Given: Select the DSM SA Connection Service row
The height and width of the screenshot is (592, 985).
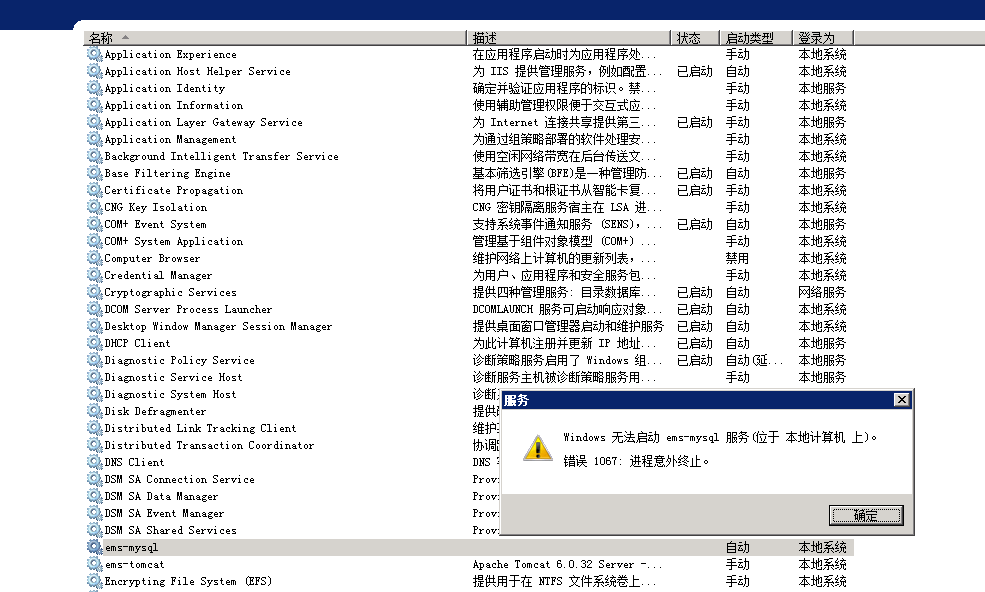Looking at the screenshot, I should coord(292,479).
